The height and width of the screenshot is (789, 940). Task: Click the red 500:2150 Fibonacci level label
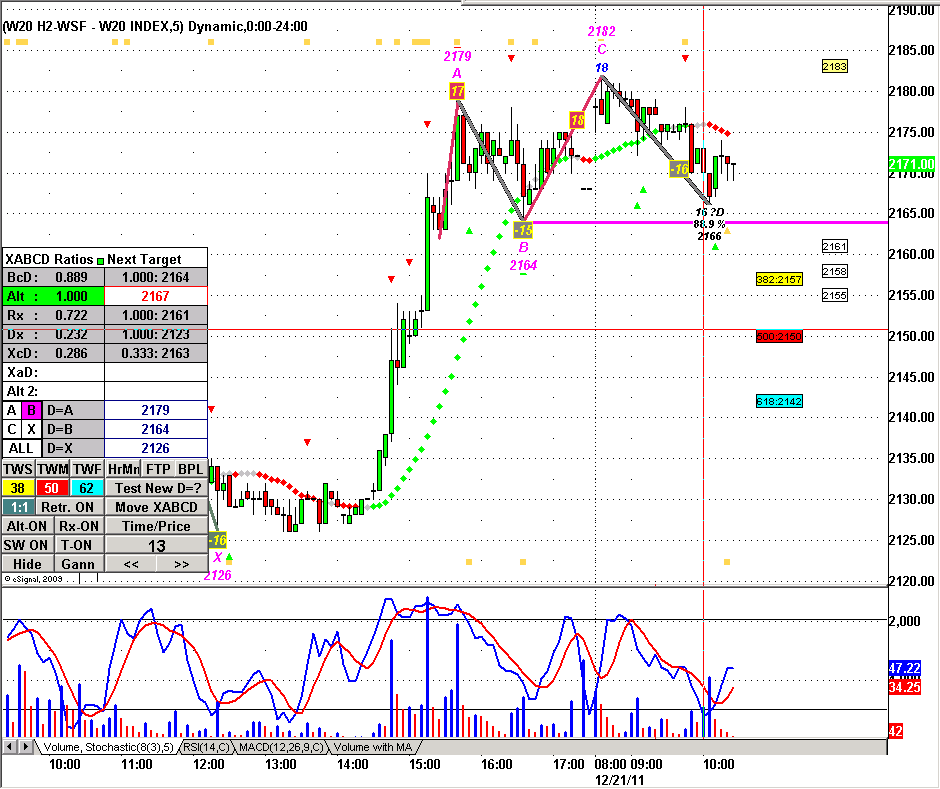pyautogui.click(x=779, y=337)
